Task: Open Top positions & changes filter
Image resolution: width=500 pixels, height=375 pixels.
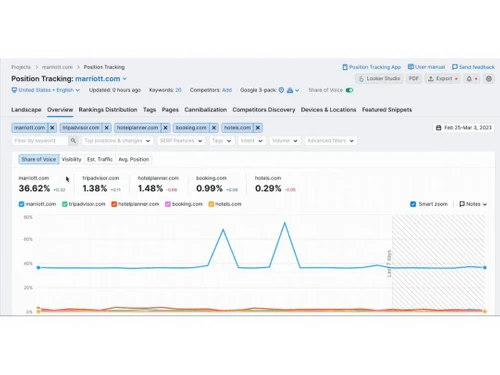Action: pos(117,141)
